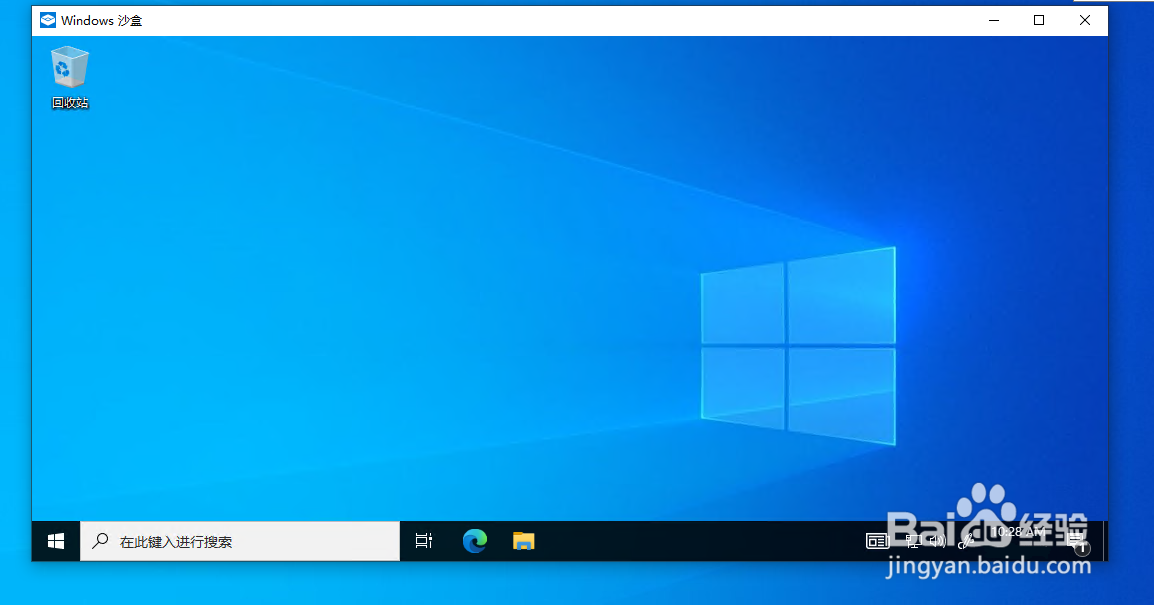Open File Explorer from the taskbar
The height and width of the screenshot is (605, 1154).
click(x=523, y=542)
